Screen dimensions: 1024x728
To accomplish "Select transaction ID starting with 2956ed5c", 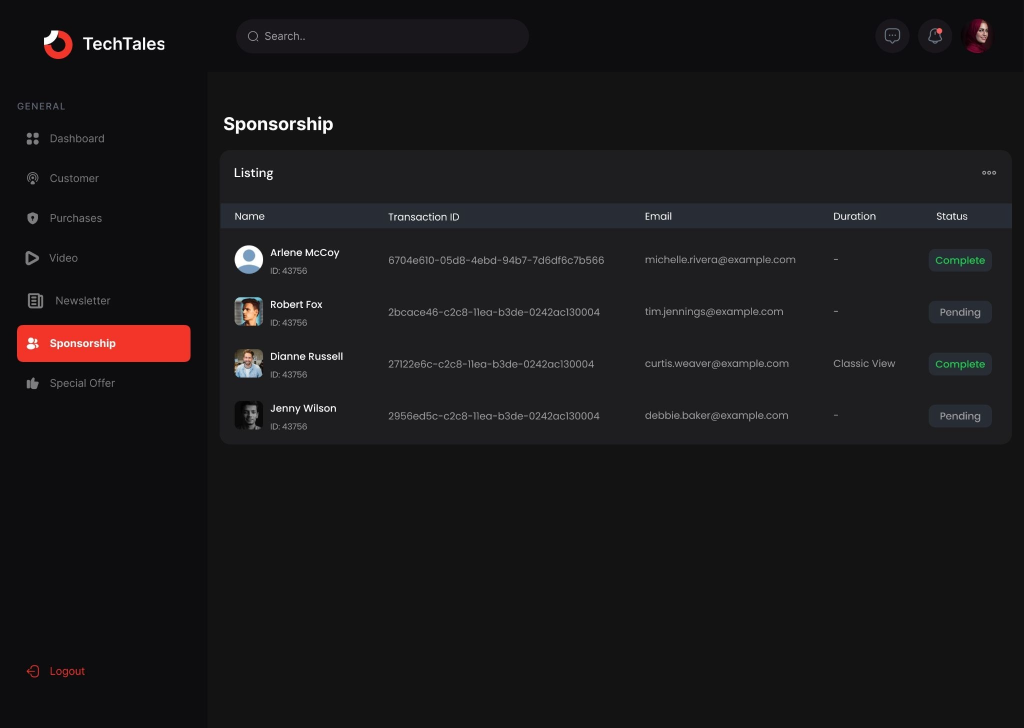I will point(494,416).
